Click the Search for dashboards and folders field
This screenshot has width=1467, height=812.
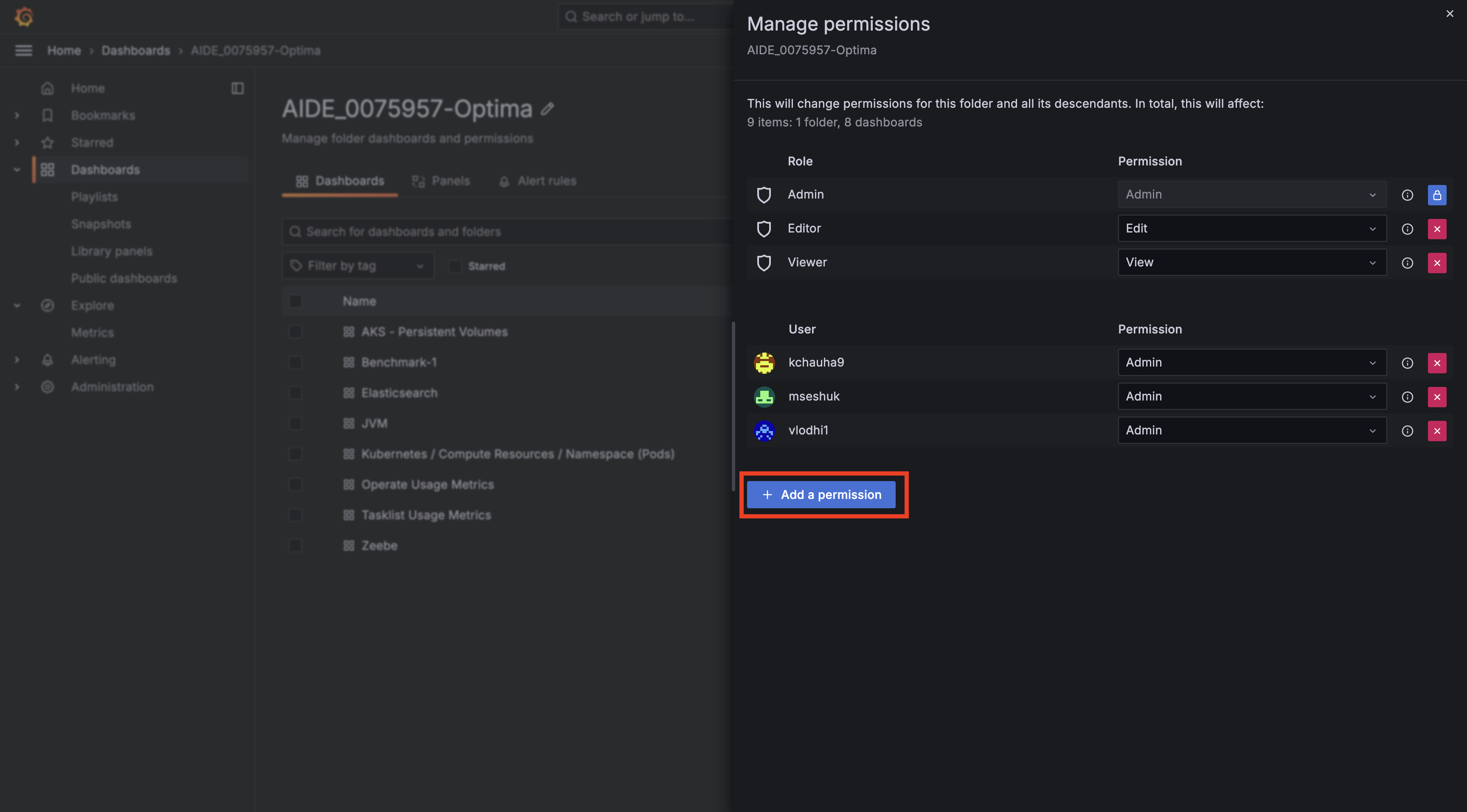tap(507, 232)
